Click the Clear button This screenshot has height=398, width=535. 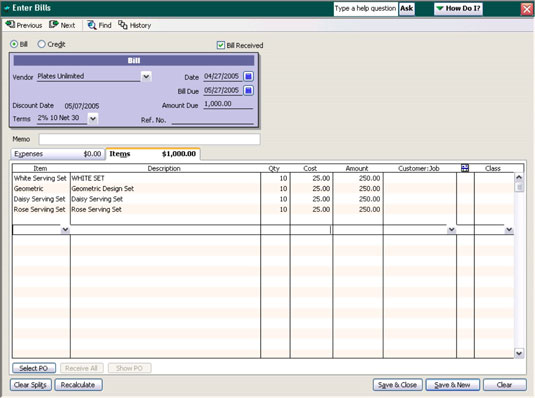[x=505, y=385]
